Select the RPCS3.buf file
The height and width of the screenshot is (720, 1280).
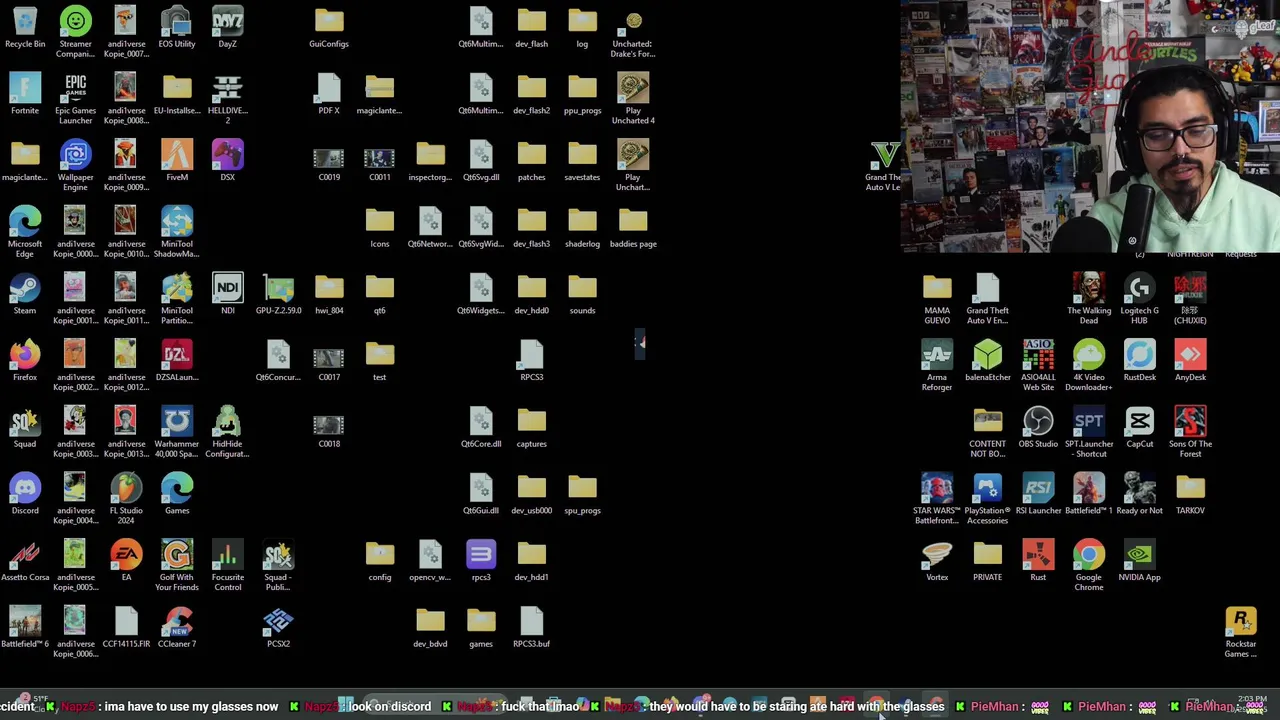[x=531, y=628]
